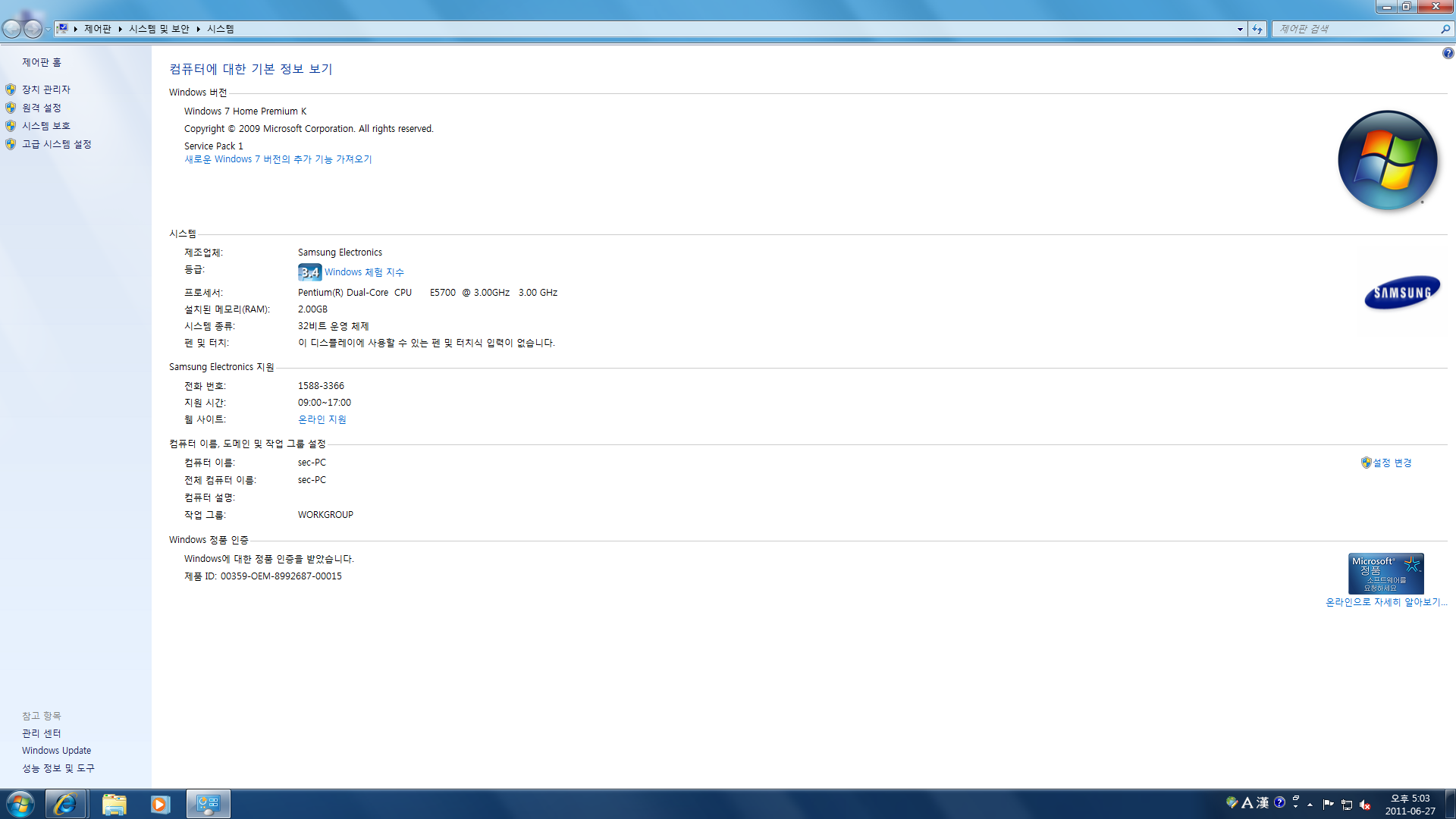Open 원격 설정 in the sidebar
Viewport: 1456px width, 819px height.
42,108
